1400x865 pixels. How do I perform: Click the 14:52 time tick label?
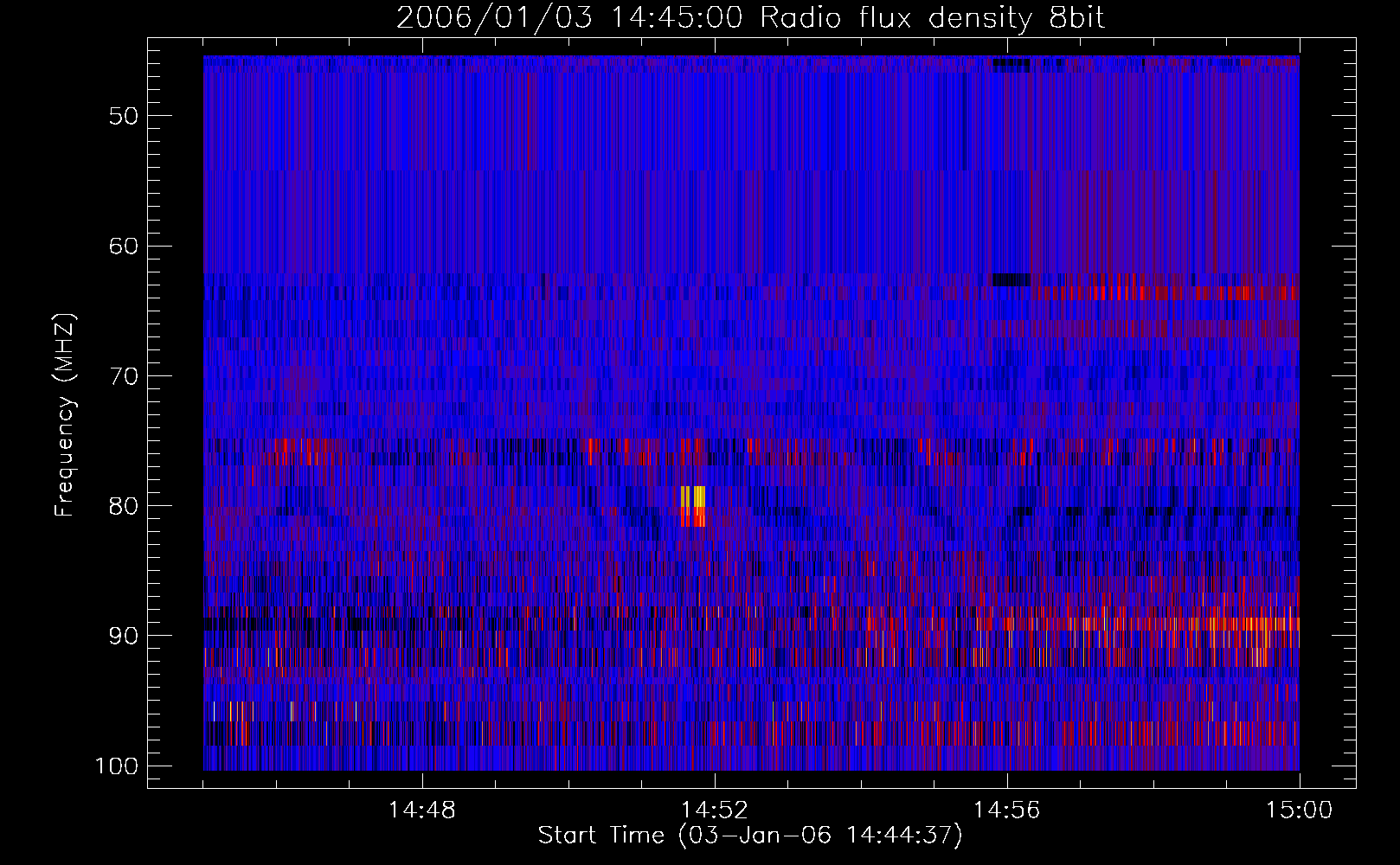[715, 811]
